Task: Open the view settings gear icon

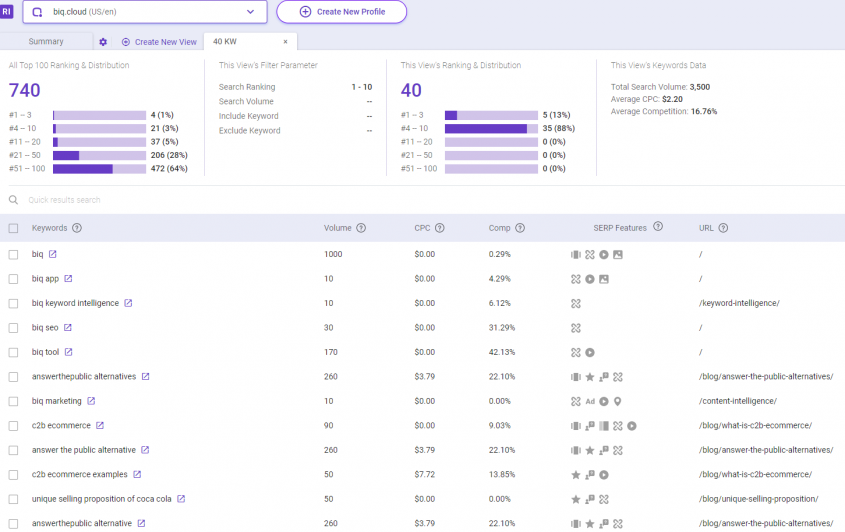Action: (103, 42)
